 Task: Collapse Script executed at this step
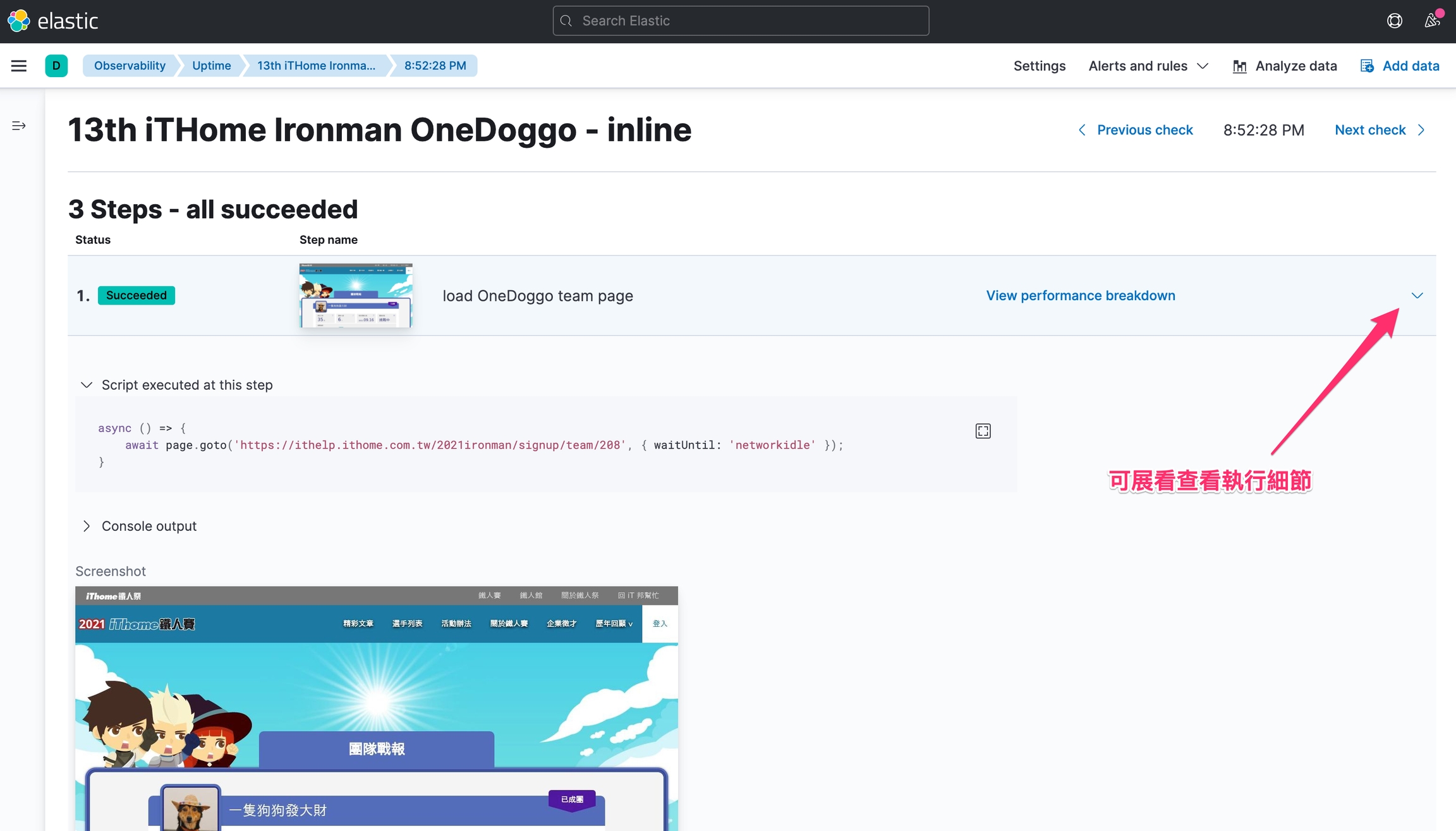(x=177, y=385)
